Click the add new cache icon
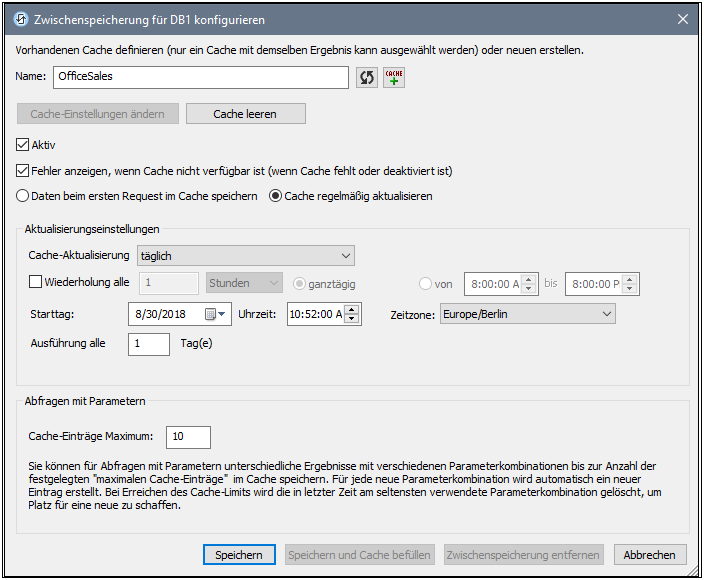The image size is (704, 580). (394, 78)
